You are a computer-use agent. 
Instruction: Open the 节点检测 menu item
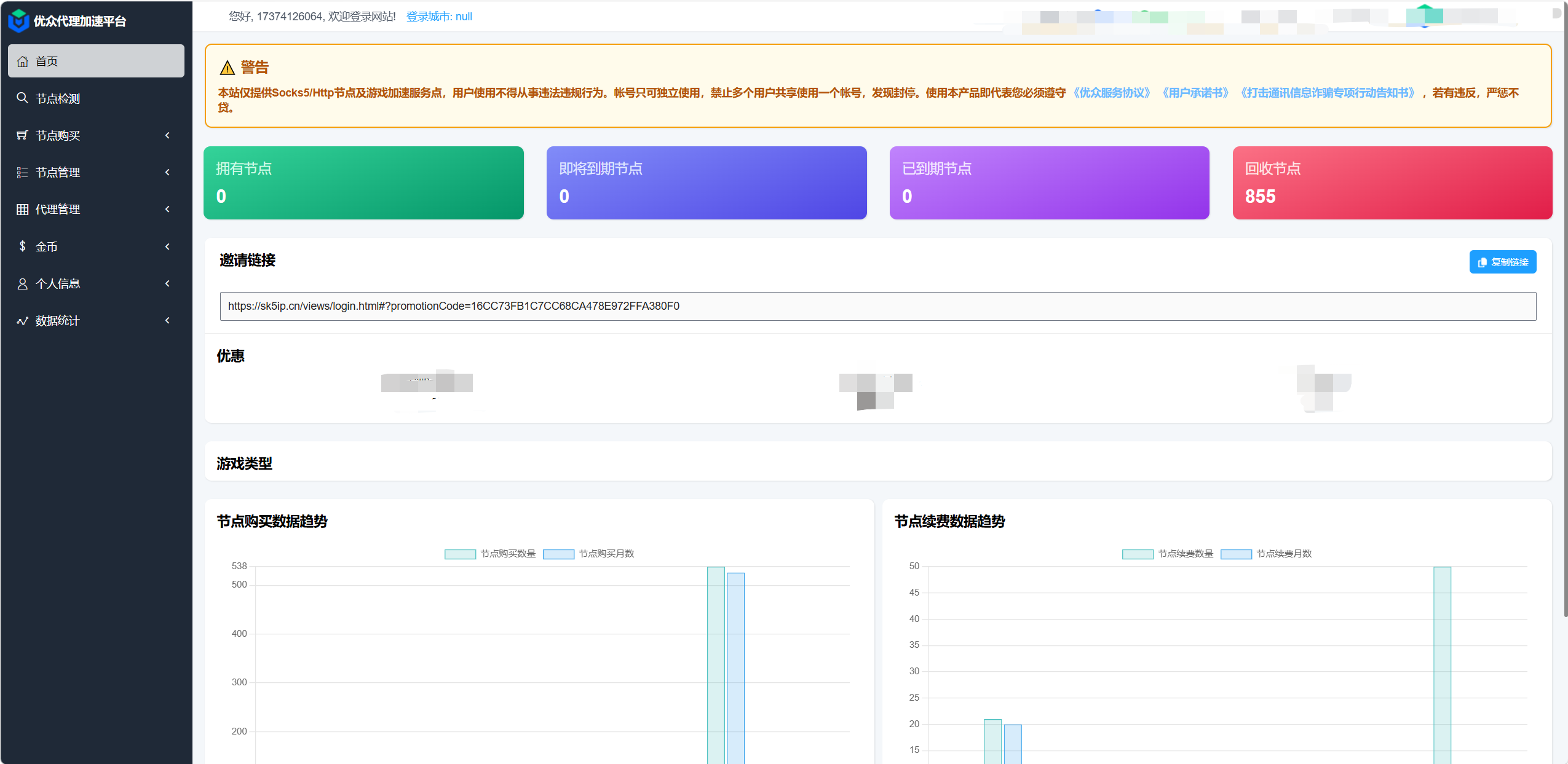[x=96, y=98]
